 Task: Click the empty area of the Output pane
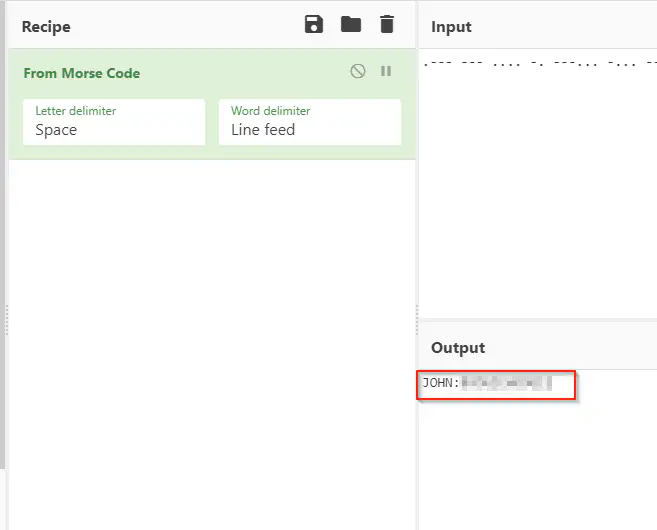click(x=538, y=460)
